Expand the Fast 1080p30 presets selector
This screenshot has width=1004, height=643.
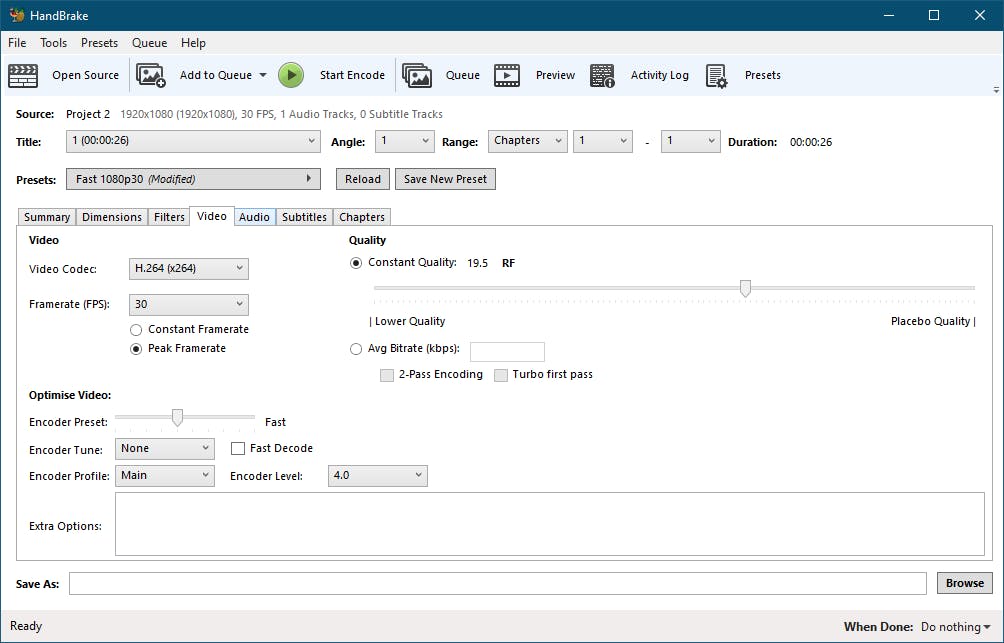tap(193, 179)
